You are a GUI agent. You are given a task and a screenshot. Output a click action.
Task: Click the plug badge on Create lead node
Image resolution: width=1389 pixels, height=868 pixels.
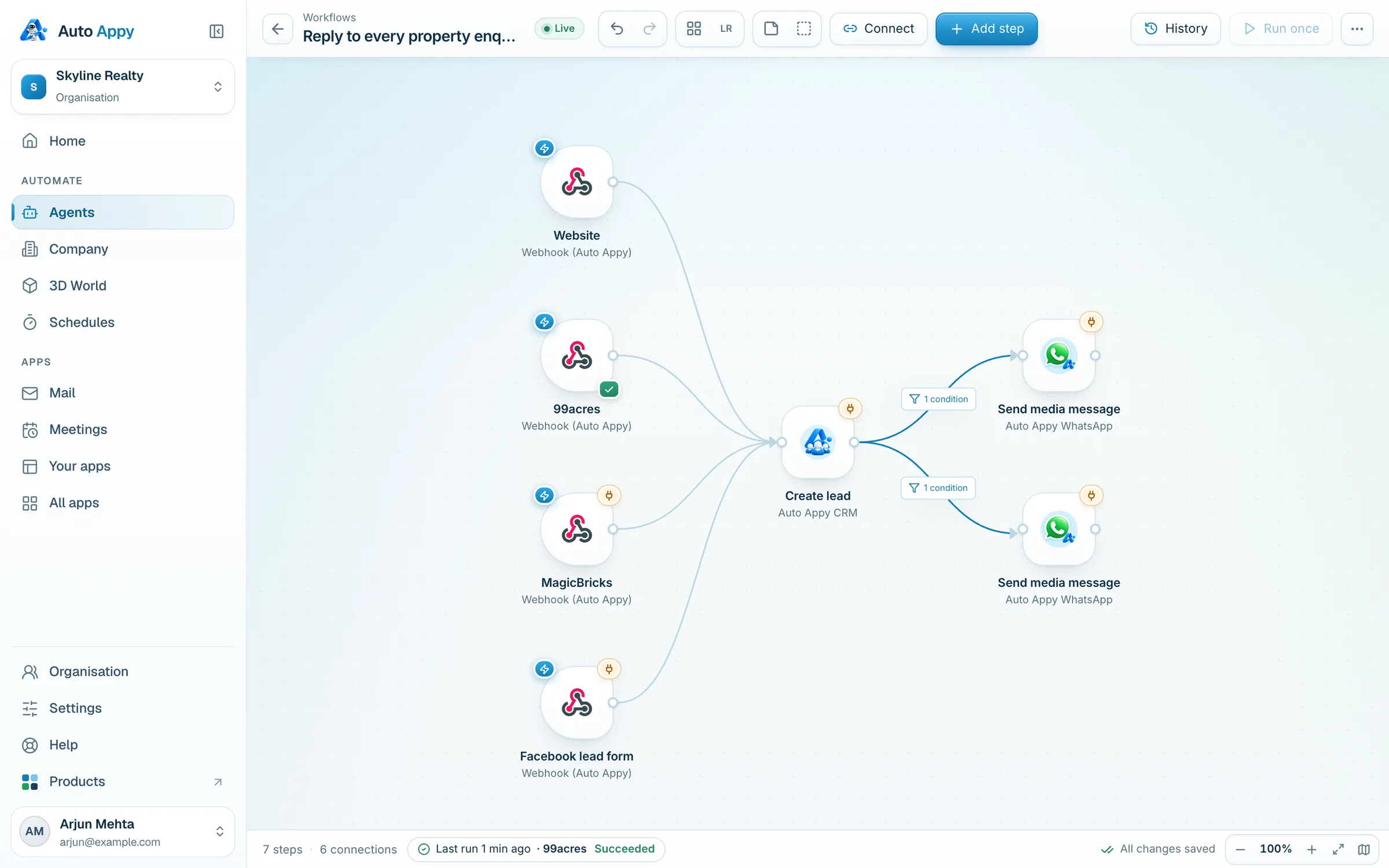coord(850,409)
